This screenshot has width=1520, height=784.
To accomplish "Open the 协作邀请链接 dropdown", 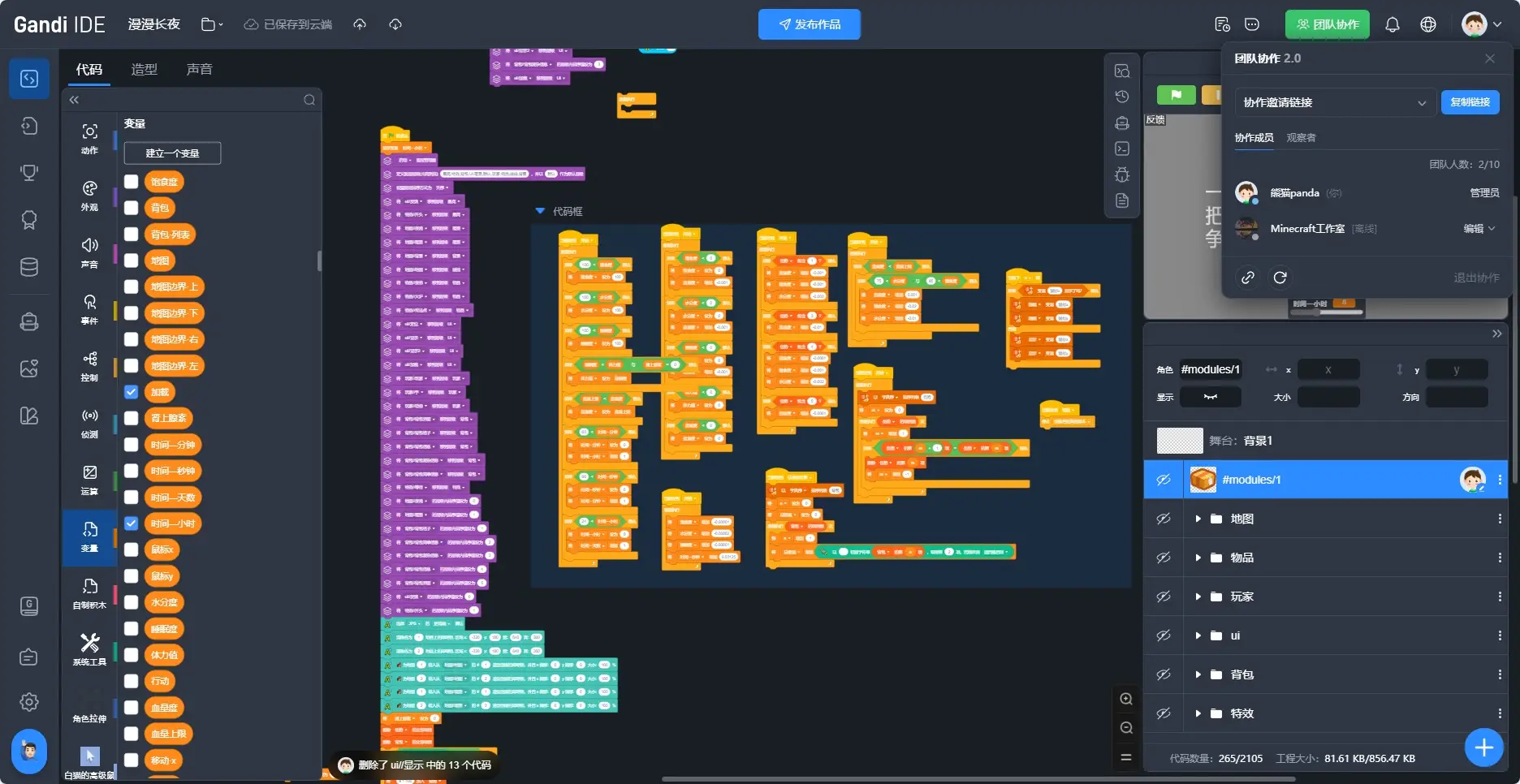I will [1334, 102].
